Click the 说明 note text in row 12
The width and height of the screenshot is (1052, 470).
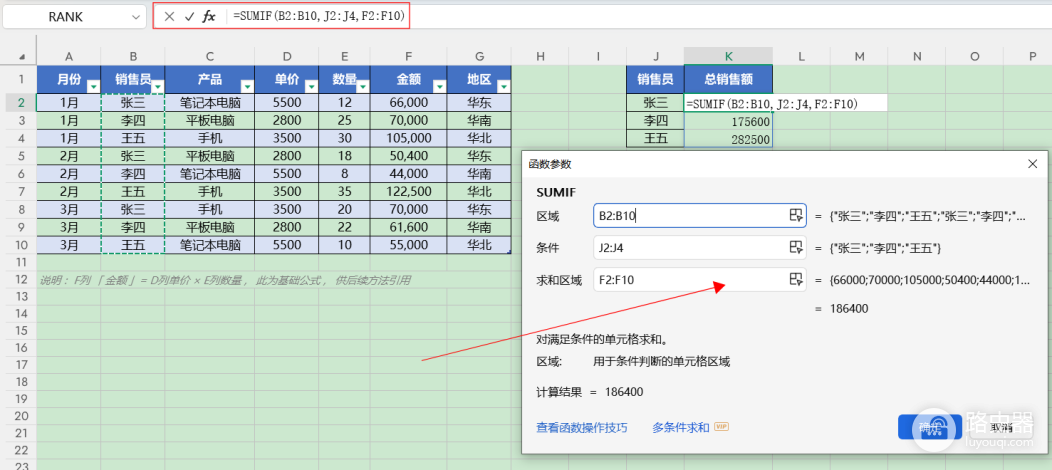pos(224,280)
